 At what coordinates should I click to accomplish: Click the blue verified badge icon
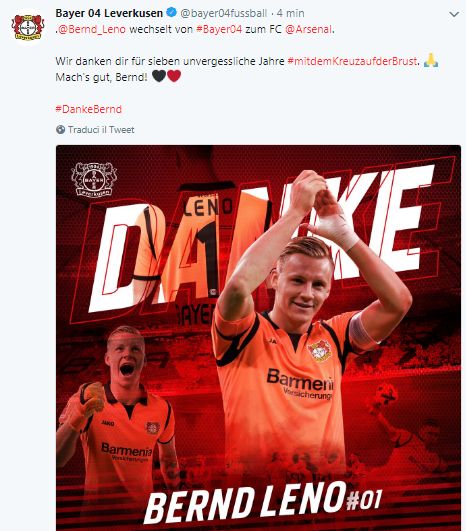[172, 13]
